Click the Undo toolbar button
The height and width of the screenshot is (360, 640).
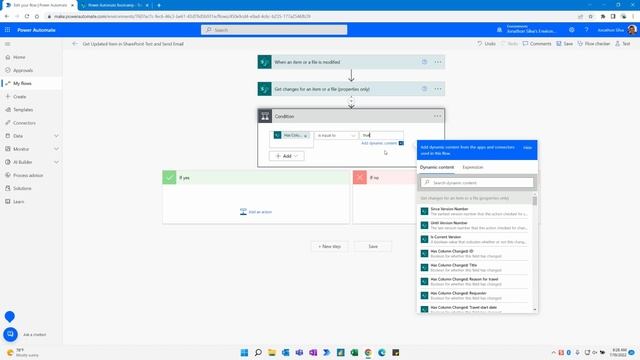(486, 44)
